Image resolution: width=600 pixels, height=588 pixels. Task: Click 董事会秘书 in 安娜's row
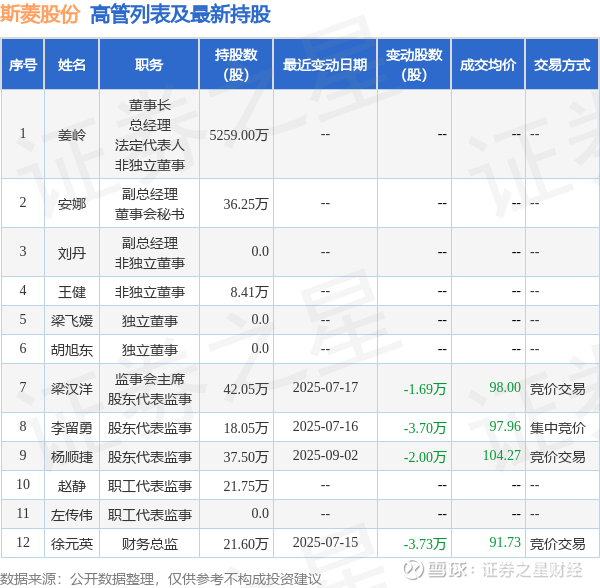[x=150, y=214]
